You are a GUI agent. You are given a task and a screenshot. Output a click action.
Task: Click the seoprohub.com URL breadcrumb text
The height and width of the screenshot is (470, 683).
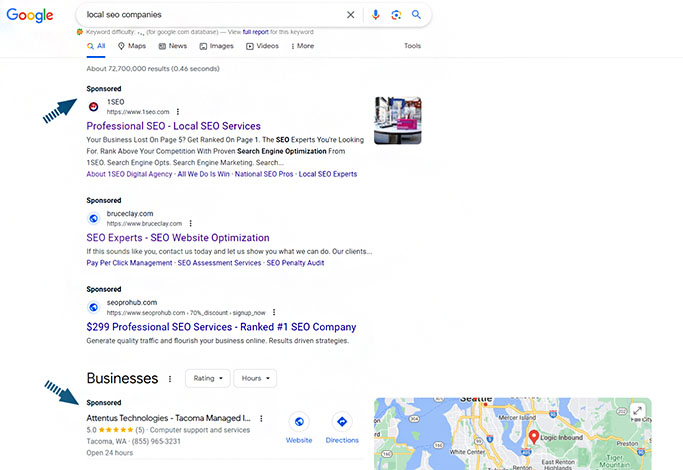click(x=186, y=313)
